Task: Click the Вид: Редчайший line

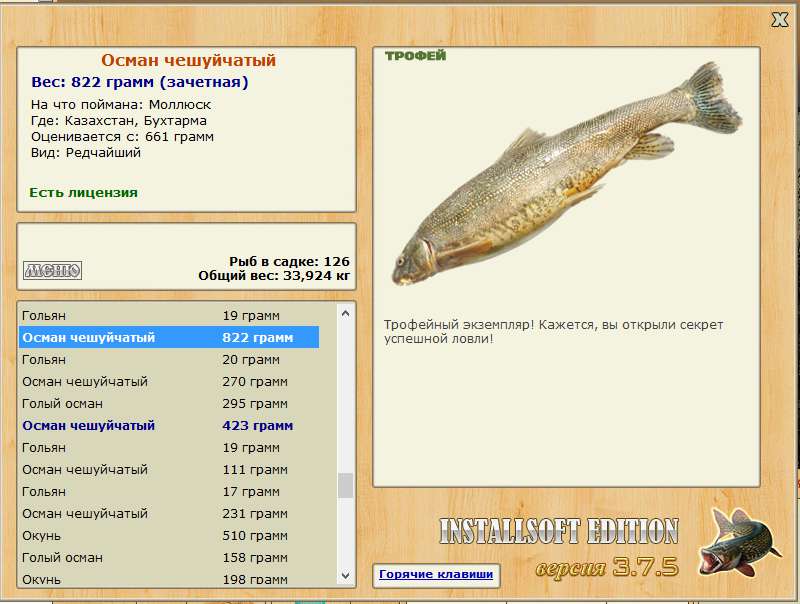Action: (x=86, y=153)
